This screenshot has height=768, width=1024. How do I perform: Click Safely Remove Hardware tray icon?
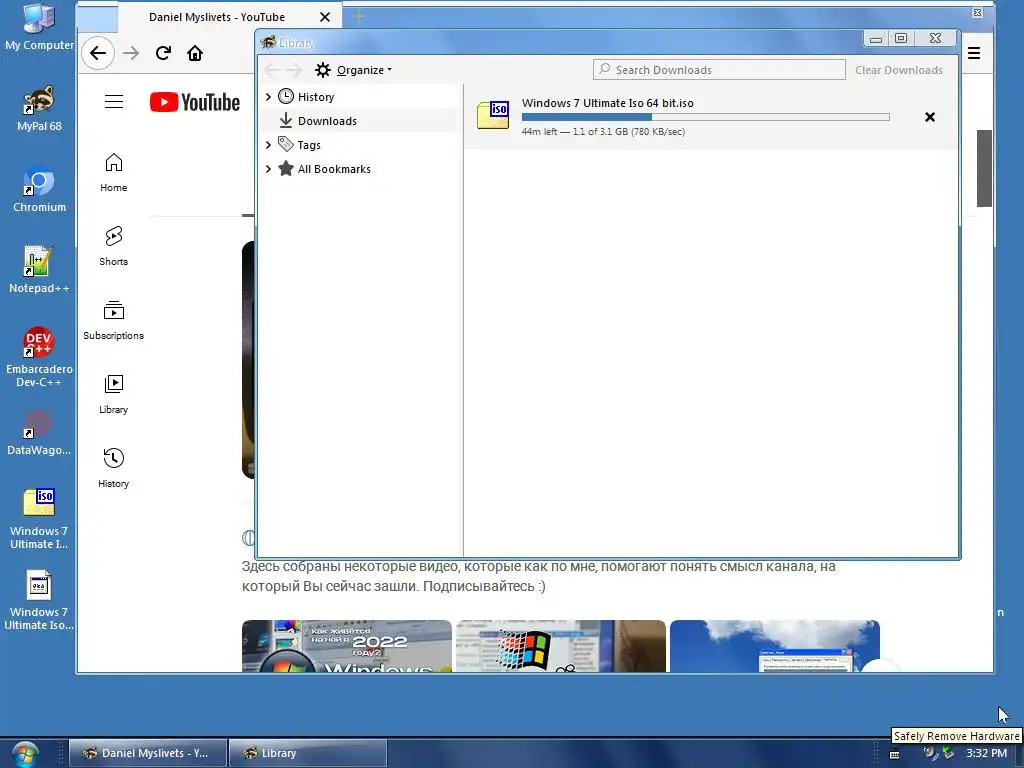point(948,754)
